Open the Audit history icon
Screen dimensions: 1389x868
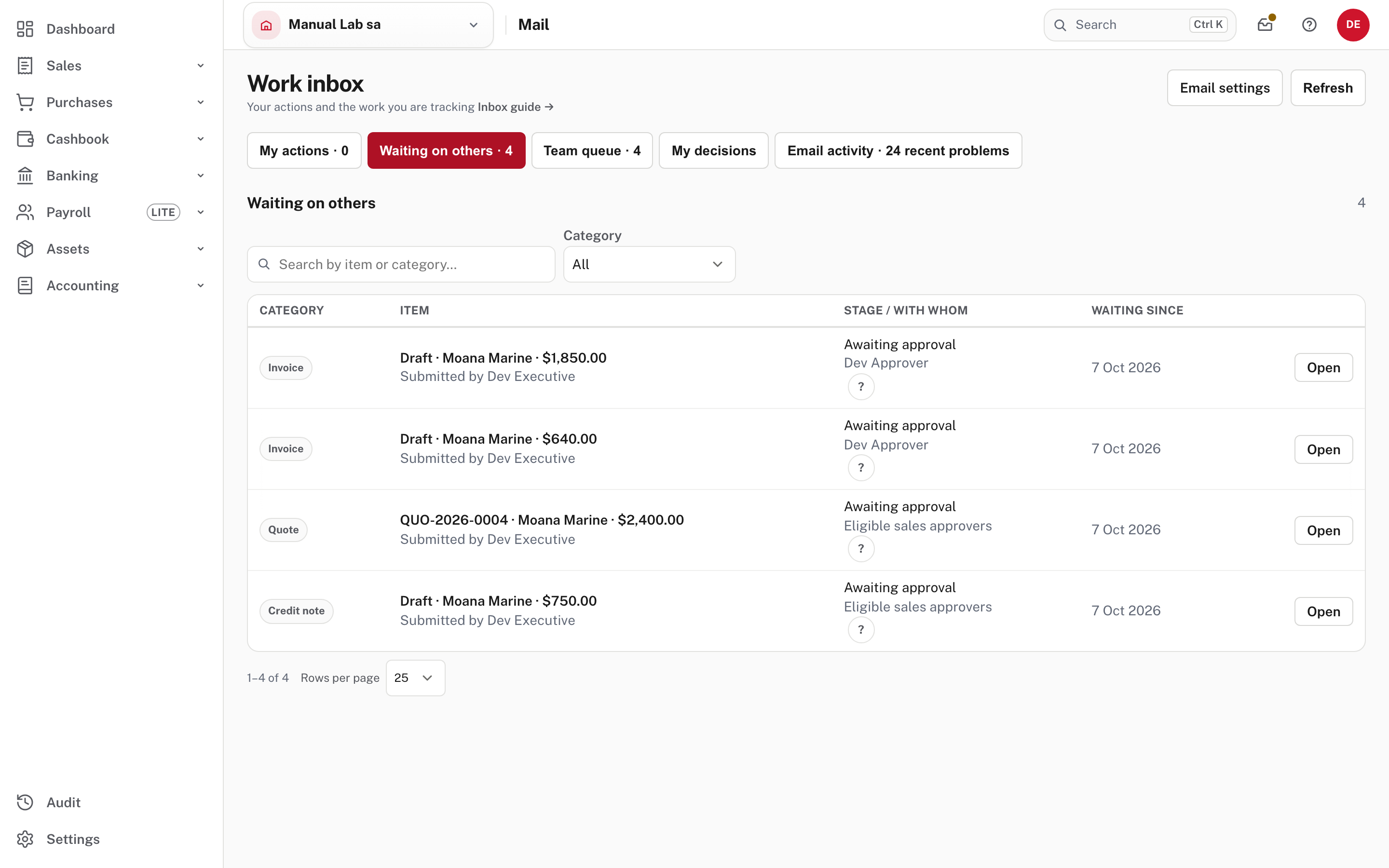pyautogui.click(x=25, y=802)
